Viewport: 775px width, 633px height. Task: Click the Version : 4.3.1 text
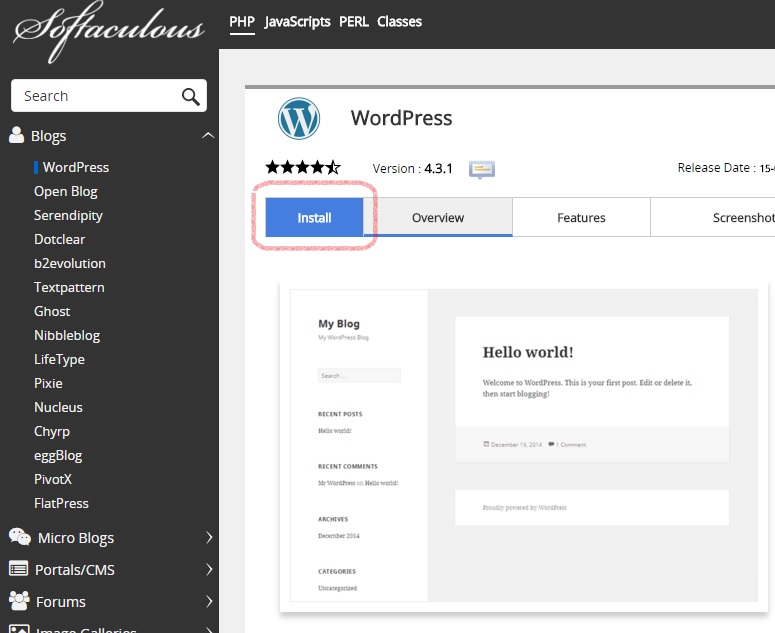(412, 169)
